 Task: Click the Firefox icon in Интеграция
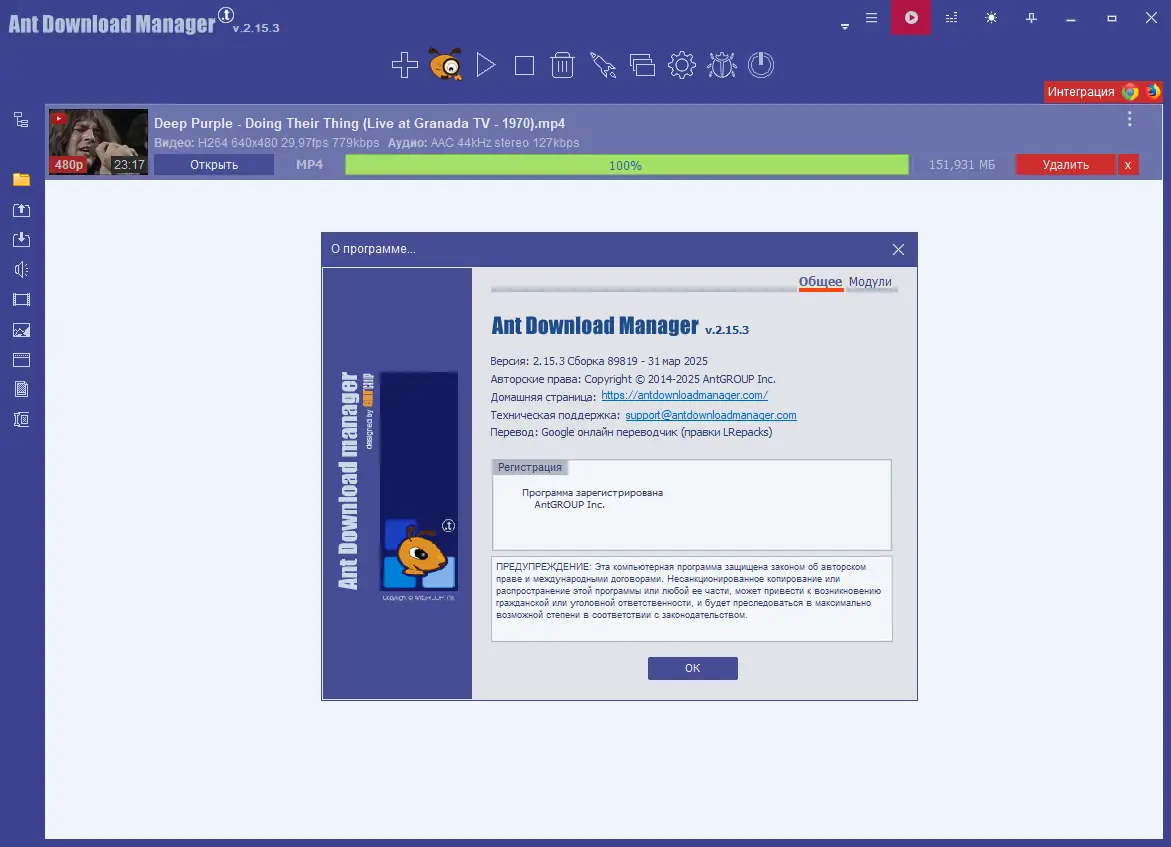coord(1153,91)
